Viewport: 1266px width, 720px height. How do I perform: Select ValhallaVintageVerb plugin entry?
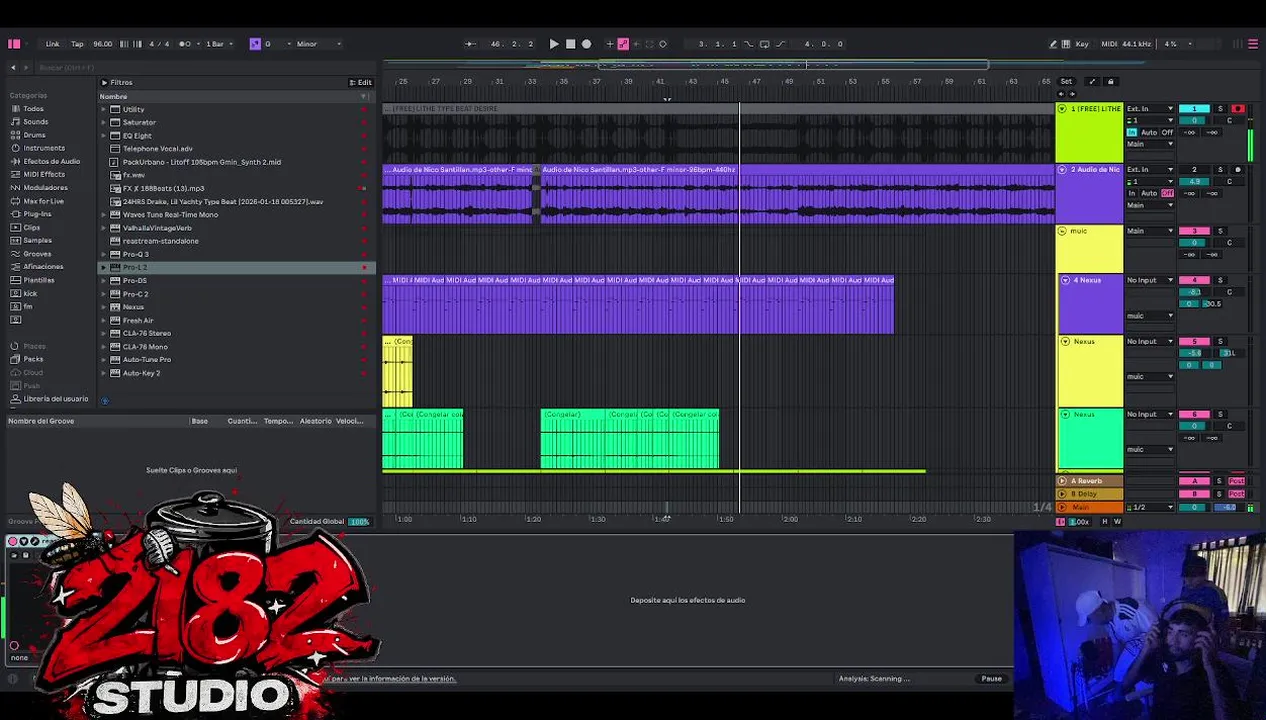tap(235, 228)
